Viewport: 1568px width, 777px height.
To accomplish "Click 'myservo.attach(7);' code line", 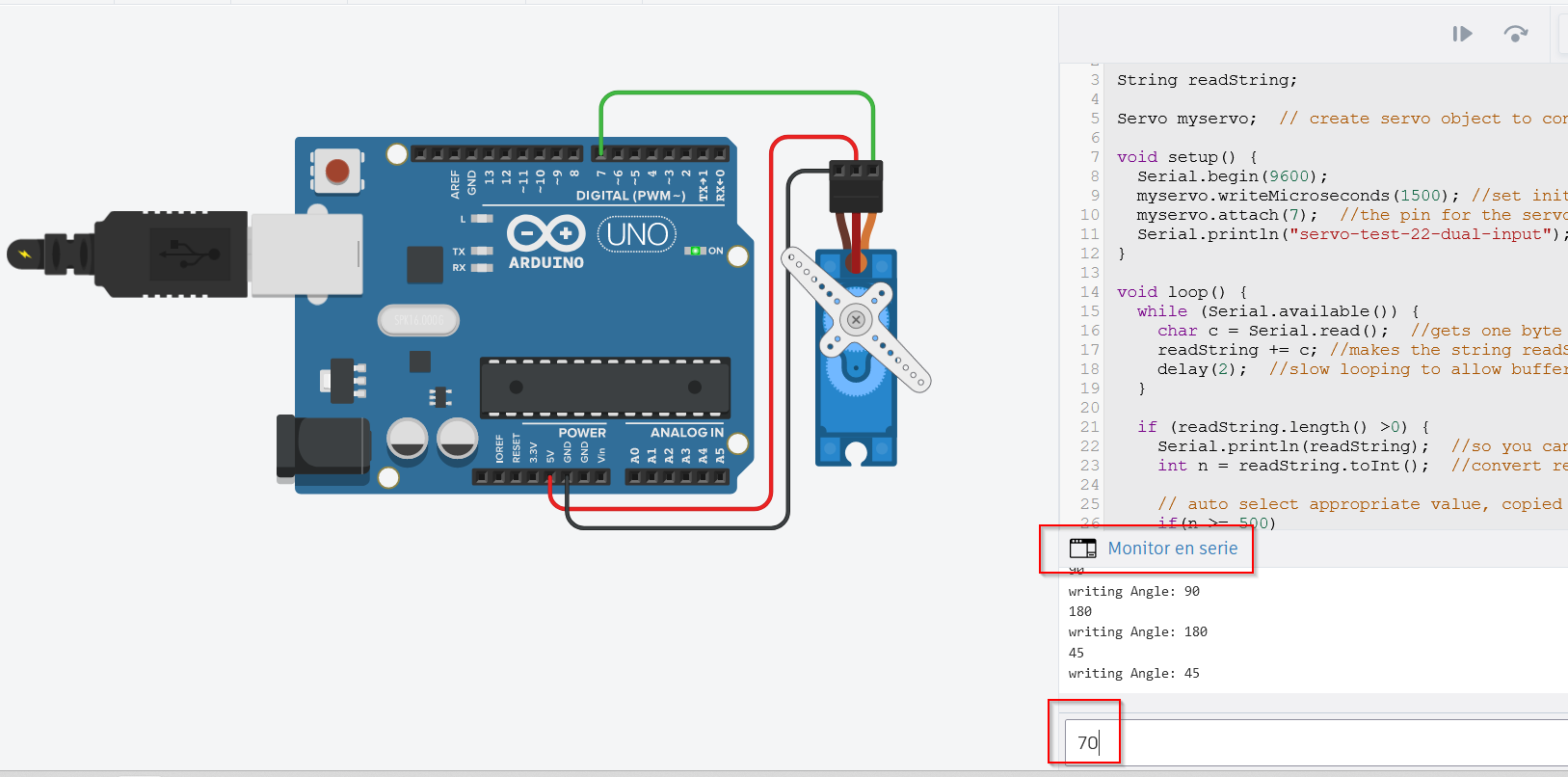I will point(1227,215).
